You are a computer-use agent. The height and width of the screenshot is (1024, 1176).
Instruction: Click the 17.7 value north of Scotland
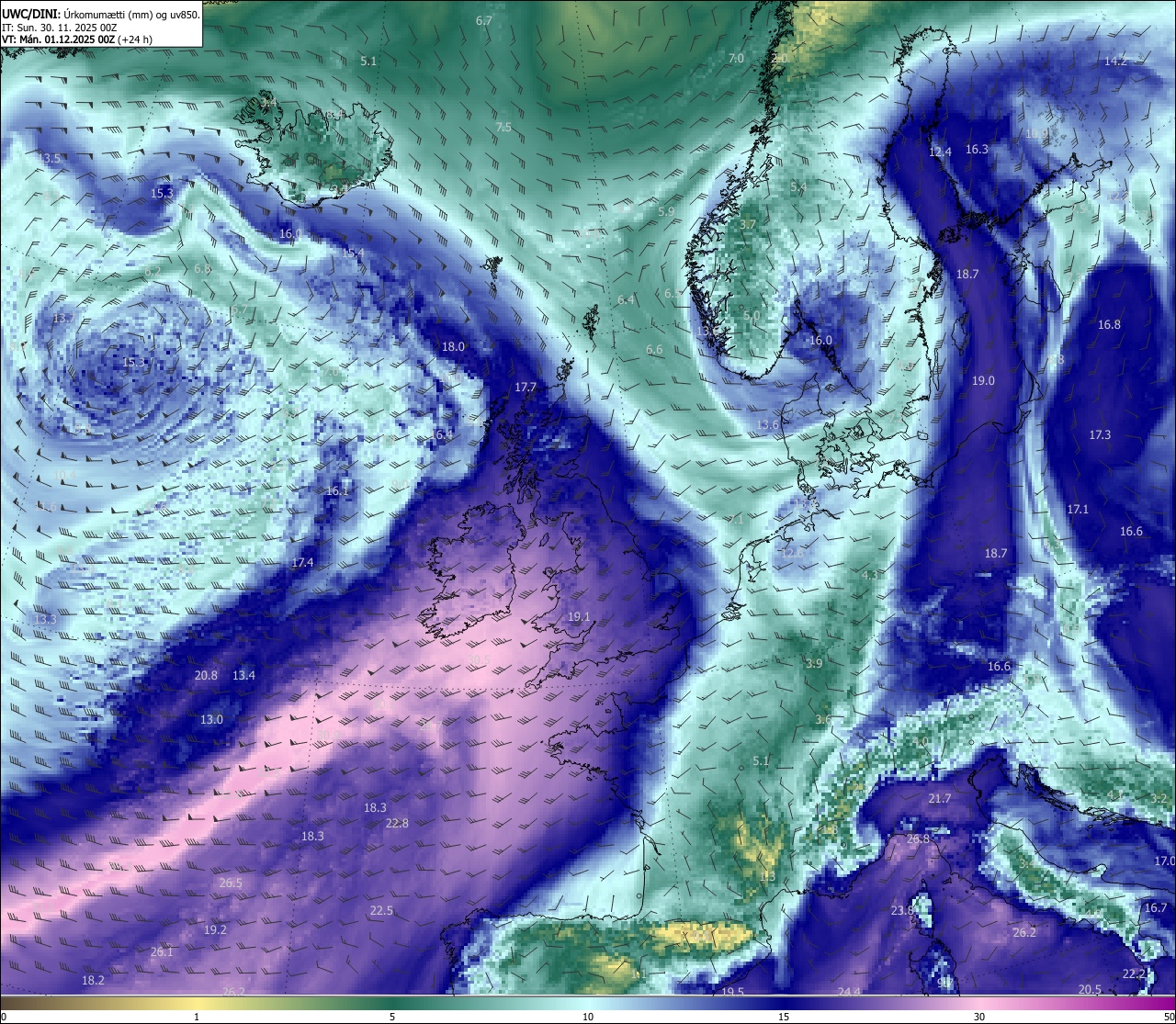click(x=525, y=388)
